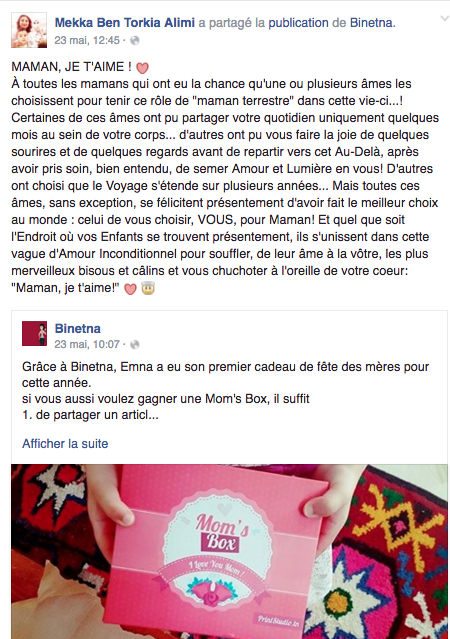Viewport: 450px width, 639px height.
Task: Open the 23 mai, 12:45 timestamp
Action: pyautogui.click(x=87, y=40)
